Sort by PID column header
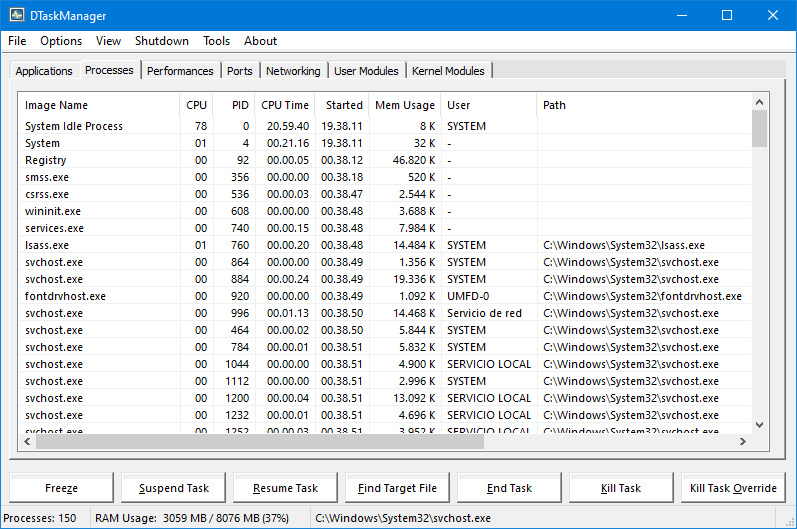 pos(234,105)
